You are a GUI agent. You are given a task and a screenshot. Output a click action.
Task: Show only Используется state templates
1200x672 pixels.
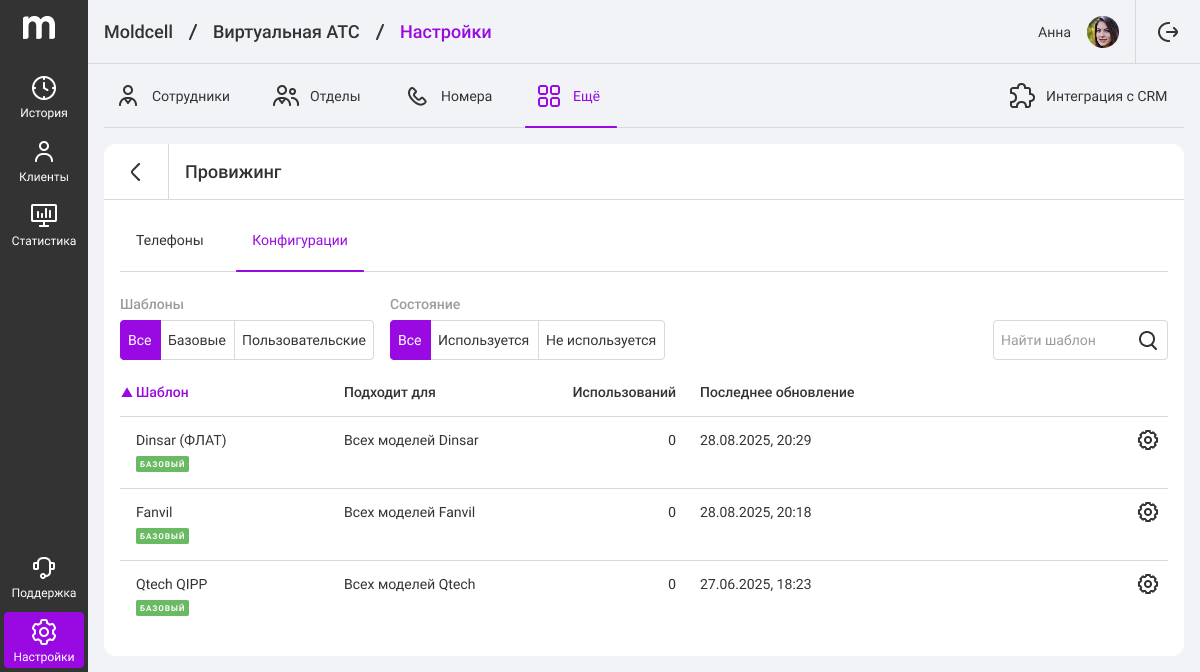point(484,340)
